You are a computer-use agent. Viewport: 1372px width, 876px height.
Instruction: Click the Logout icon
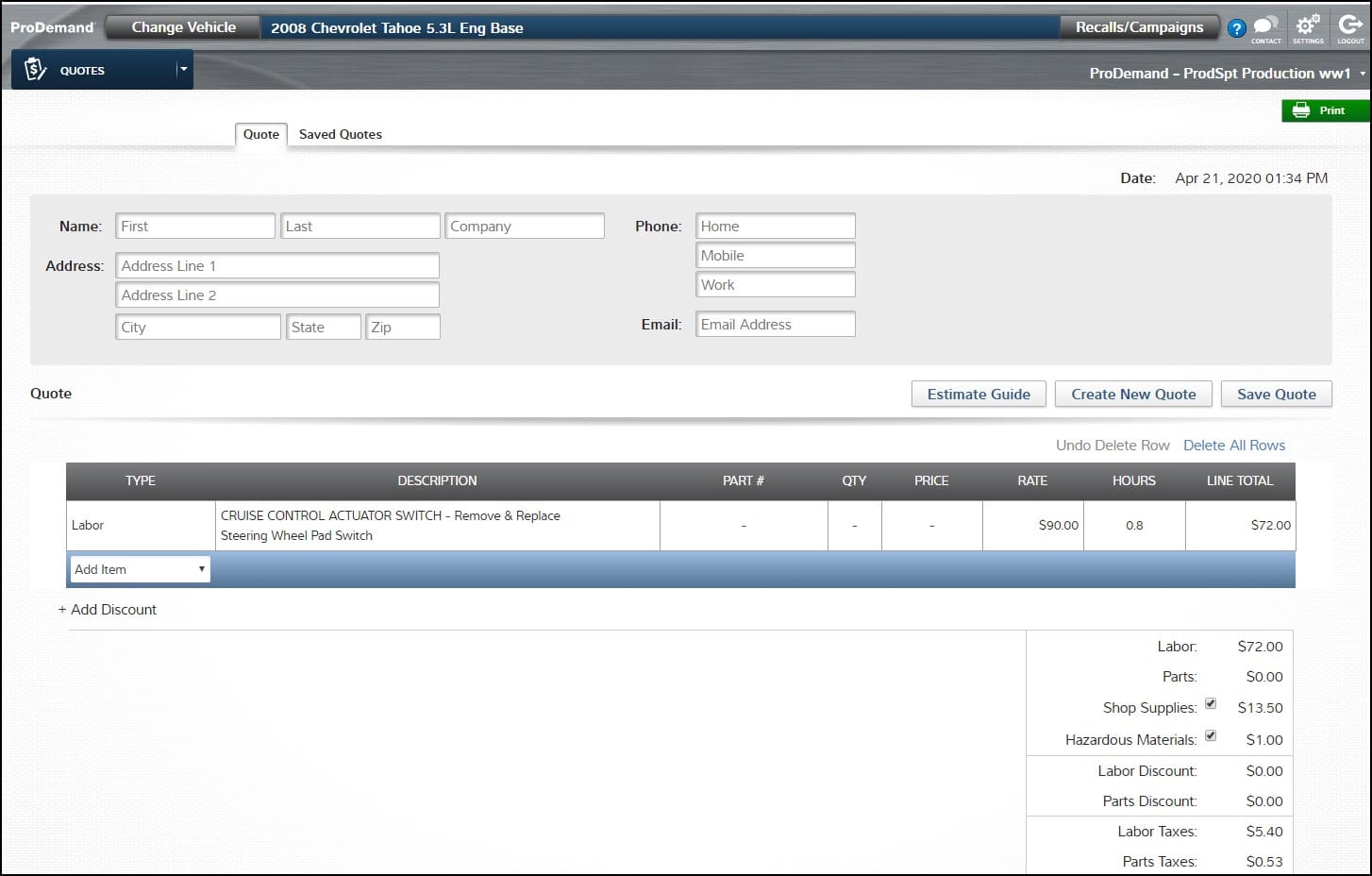1350,26
